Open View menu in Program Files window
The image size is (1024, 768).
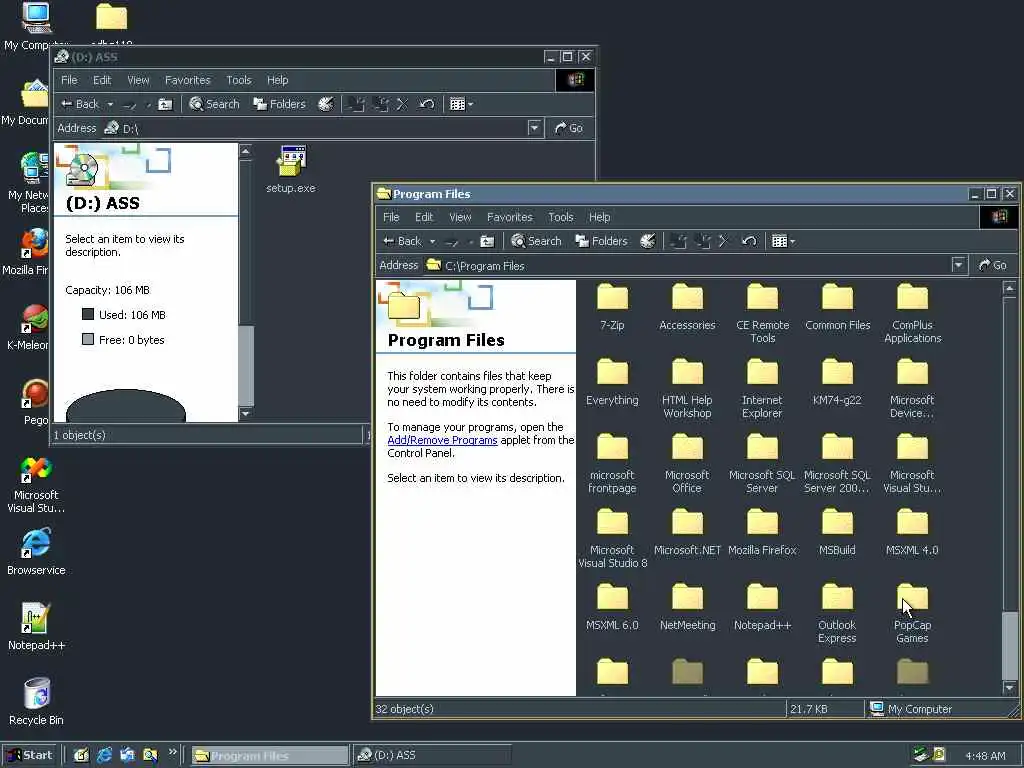tap(460, 217)
